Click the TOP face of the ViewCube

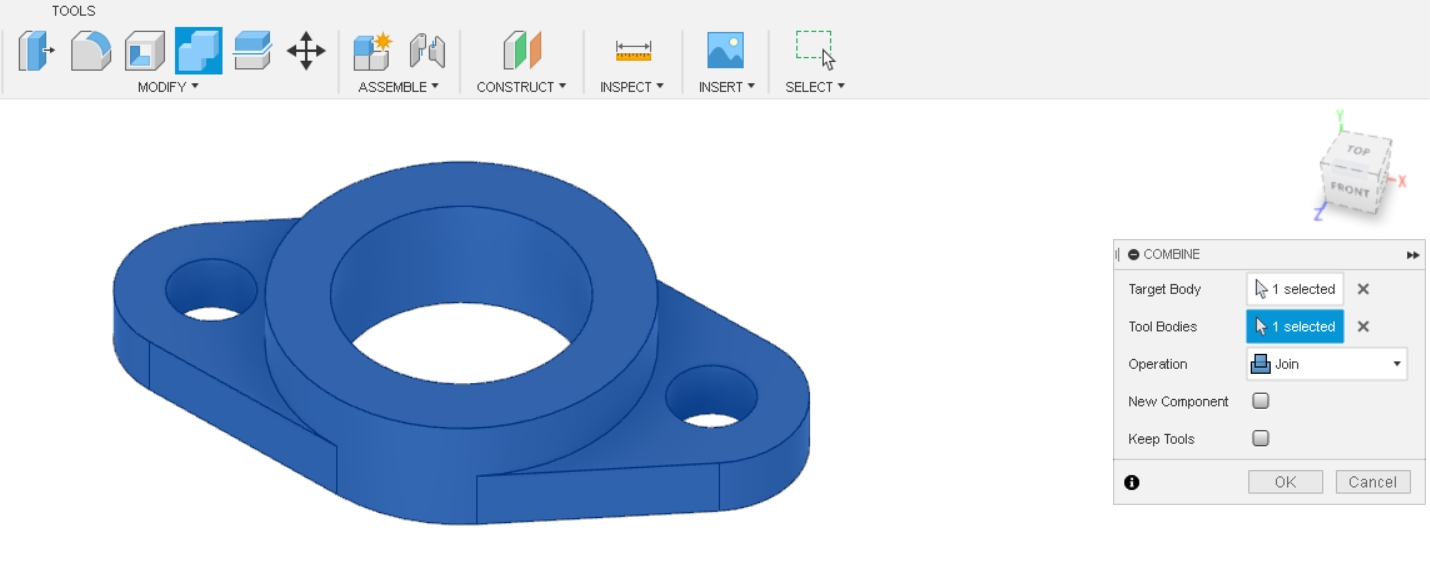(1357, 151)
